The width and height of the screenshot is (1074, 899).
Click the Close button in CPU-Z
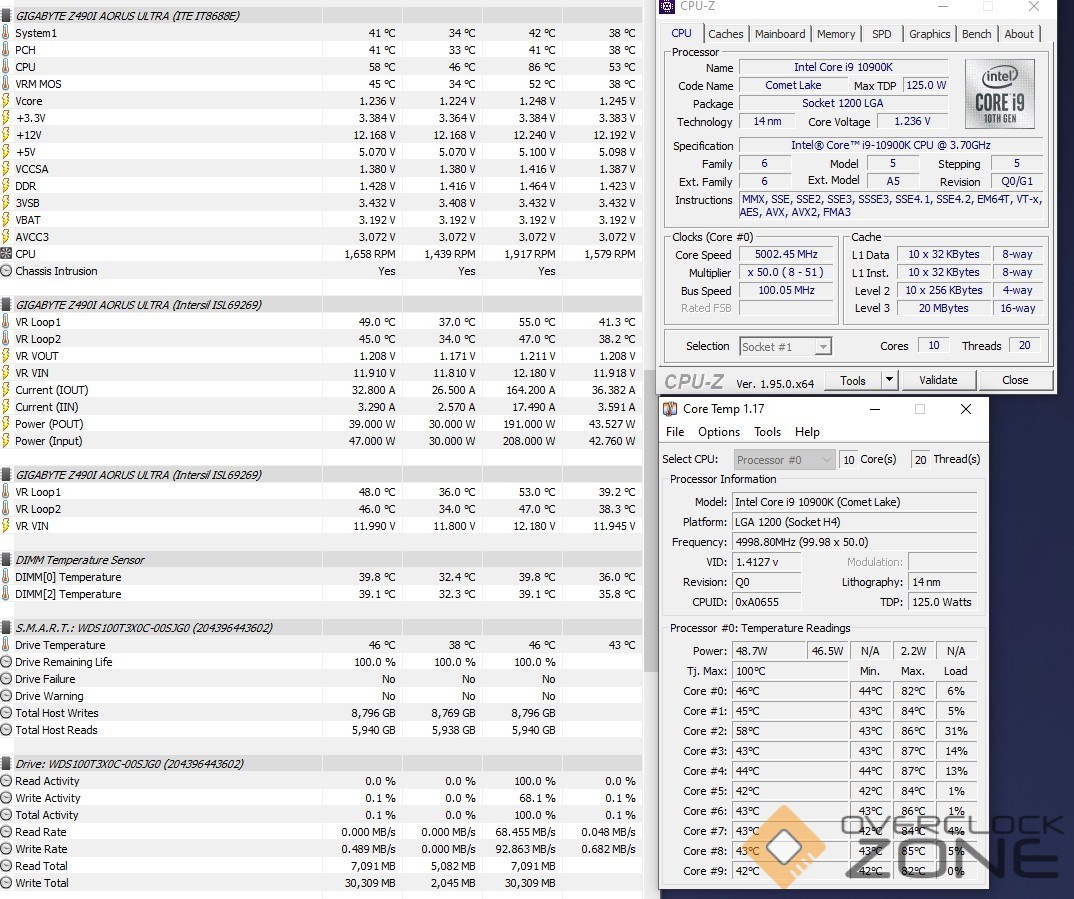coord(1015,380)
